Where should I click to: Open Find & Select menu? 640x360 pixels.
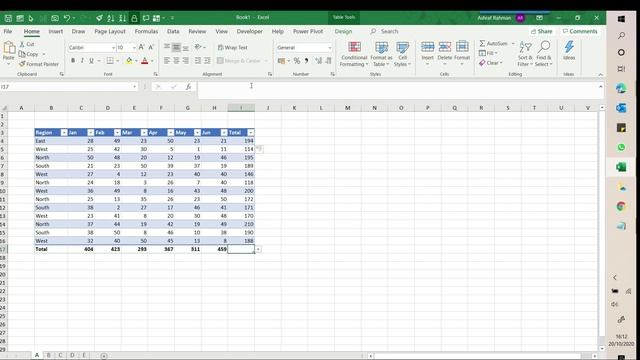544,54
